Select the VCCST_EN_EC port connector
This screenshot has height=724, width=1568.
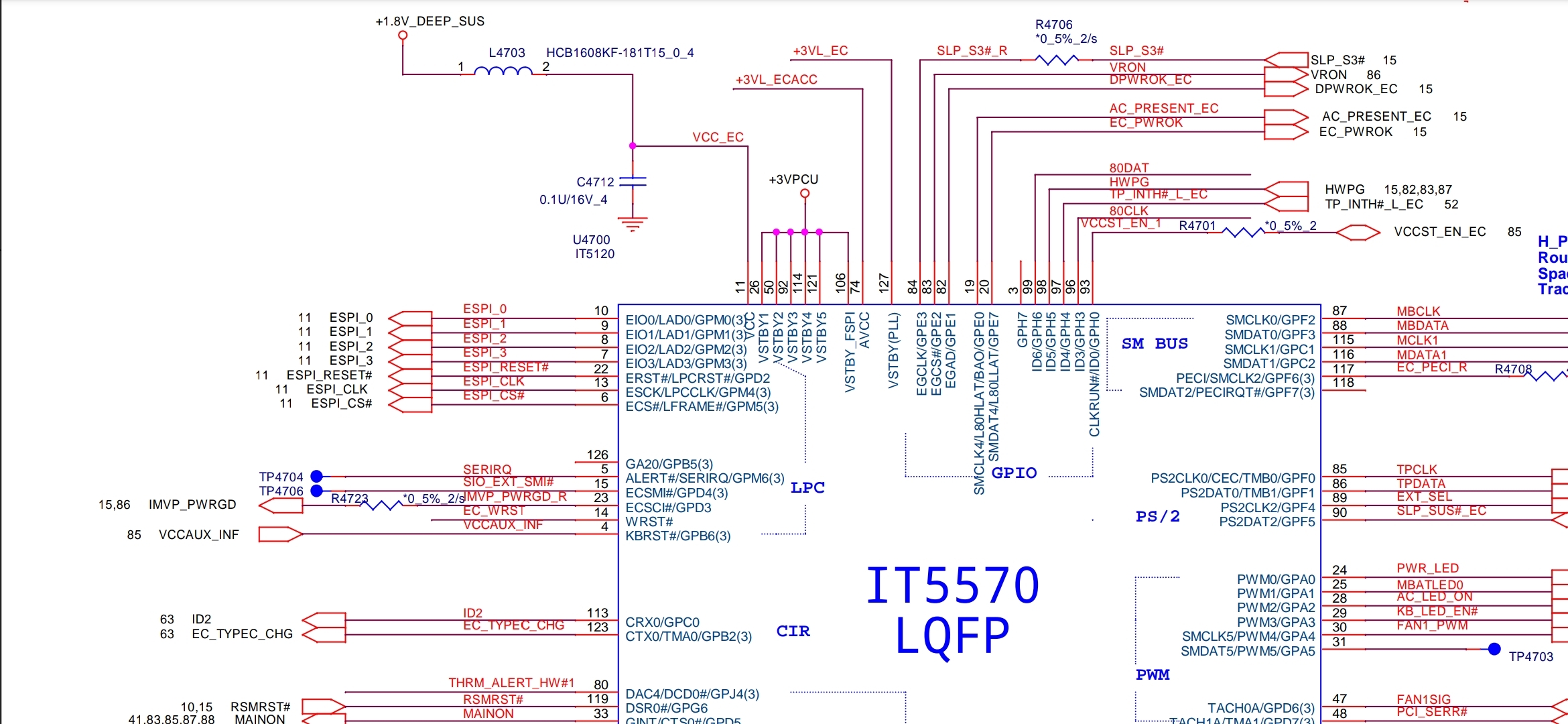pyautogui.click(x=1358, y=233)
